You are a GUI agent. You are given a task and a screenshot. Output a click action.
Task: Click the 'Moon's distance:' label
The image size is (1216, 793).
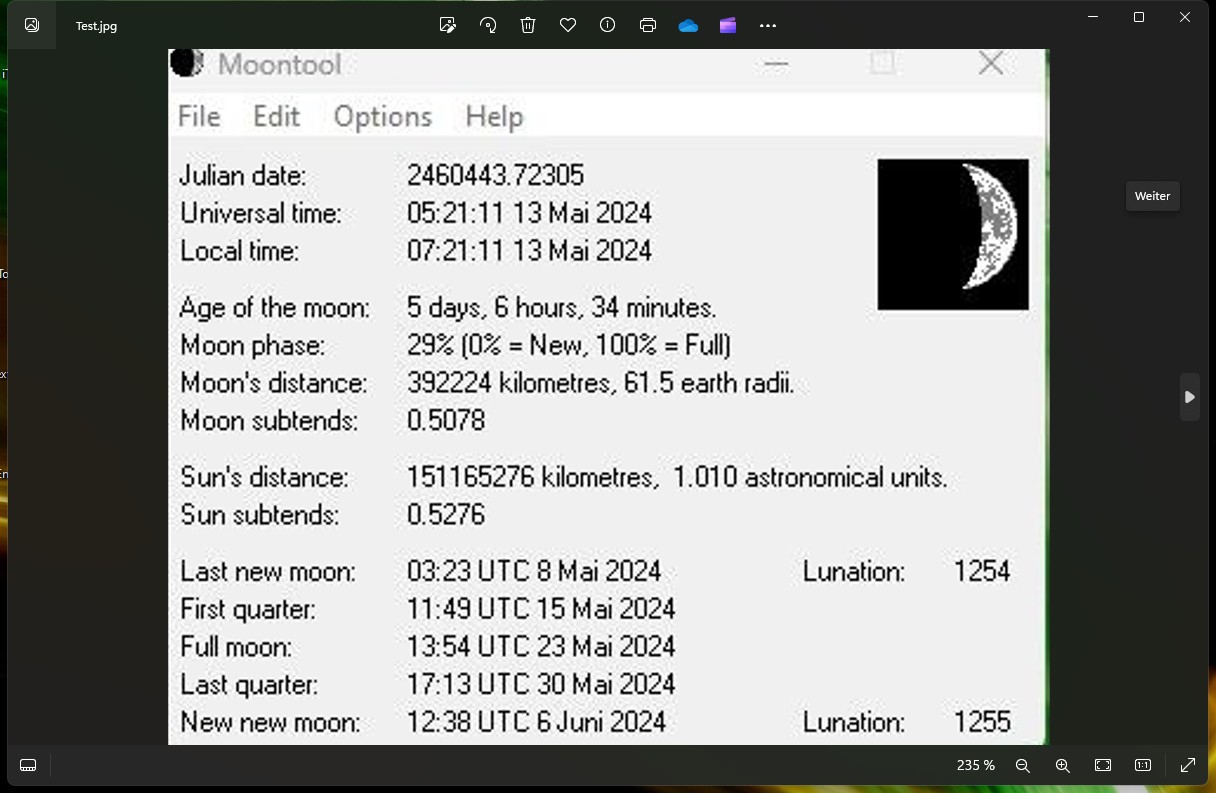tap(274, 383)
